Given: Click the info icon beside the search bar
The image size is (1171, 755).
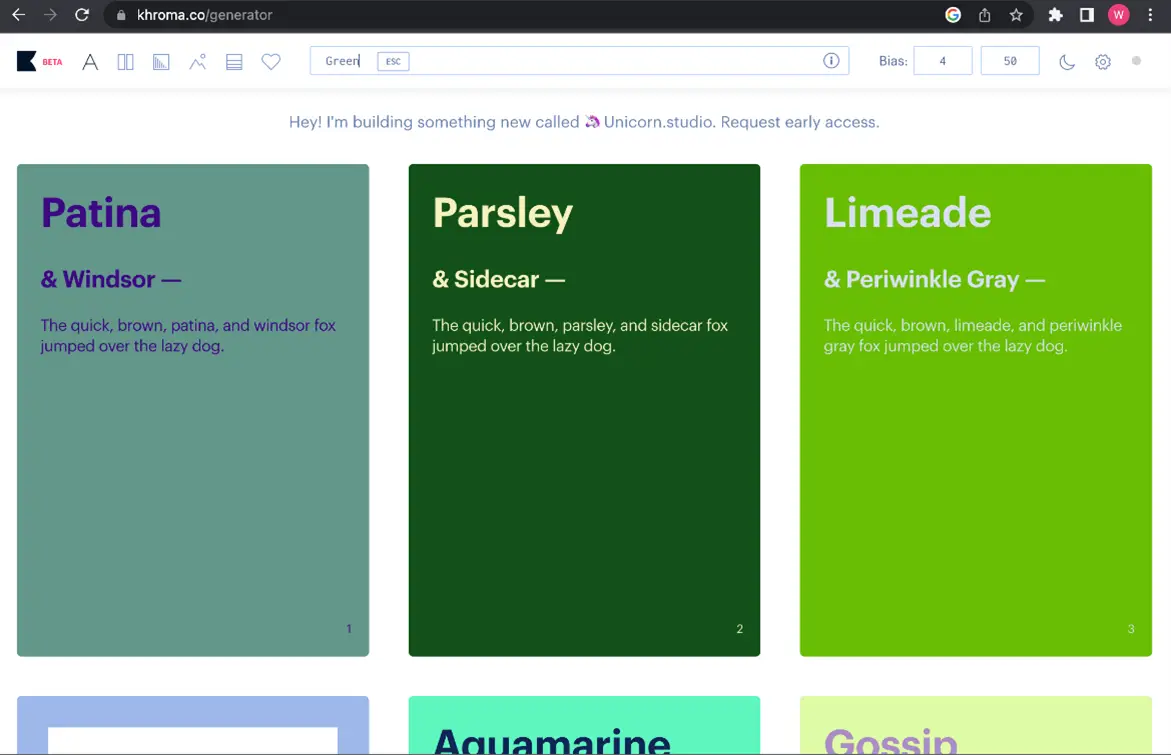Looking at the screenshot, I should (x=831, y=60).
